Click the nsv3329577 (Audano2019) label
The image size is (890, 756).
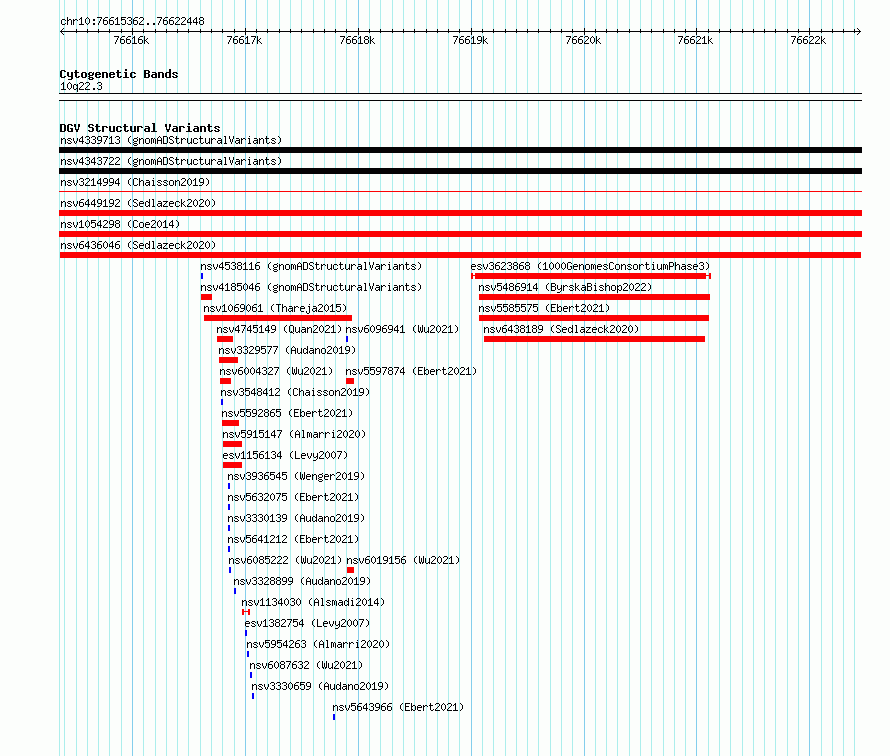[287, 350]
